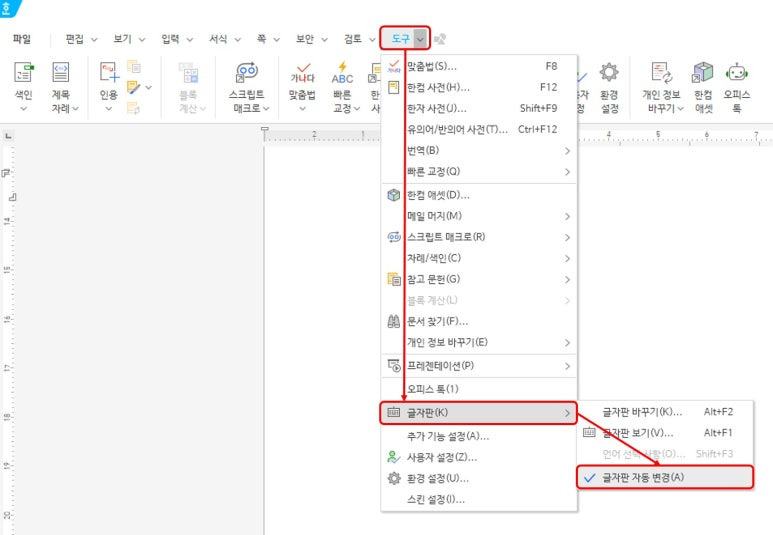Expand the dropdown arrow under 맞춤법 button
The image size is (773, 535).
[302, 108]
